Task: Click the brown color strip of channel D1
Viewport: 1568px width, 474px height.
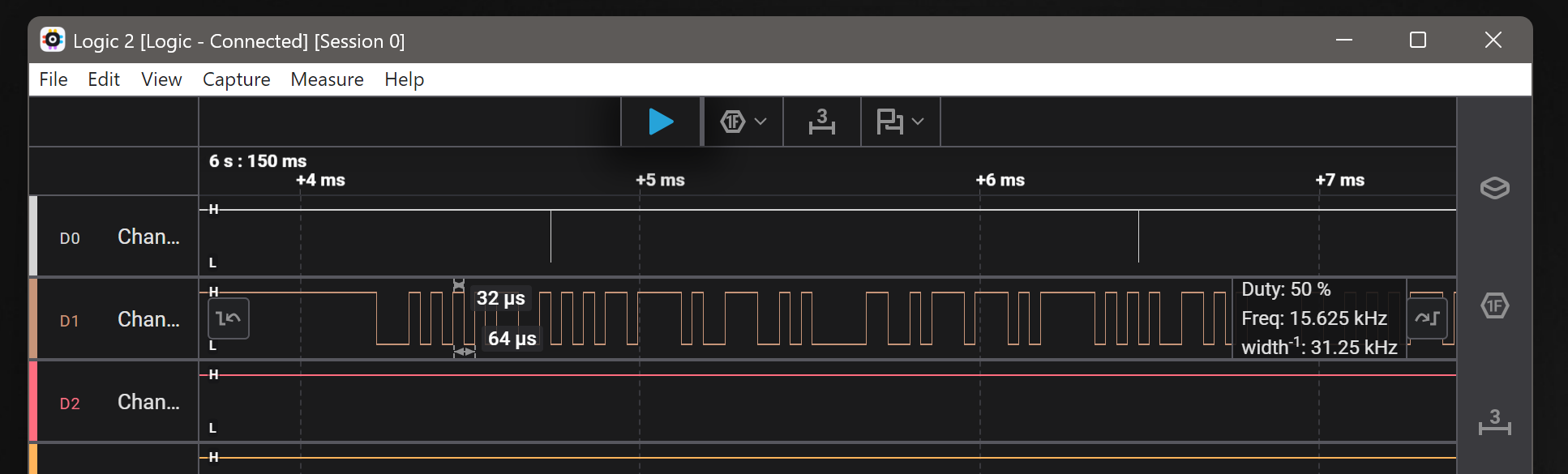Action: (x=33, y=318)
